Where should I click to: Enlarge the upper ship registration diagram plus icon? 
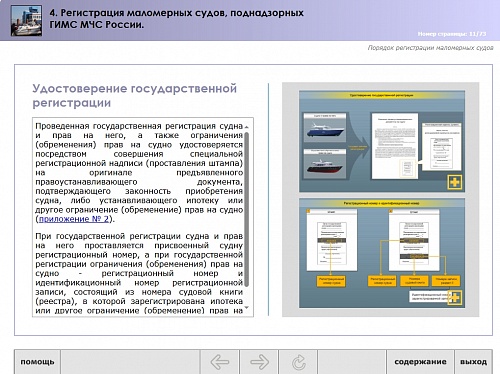pos(455,182)
